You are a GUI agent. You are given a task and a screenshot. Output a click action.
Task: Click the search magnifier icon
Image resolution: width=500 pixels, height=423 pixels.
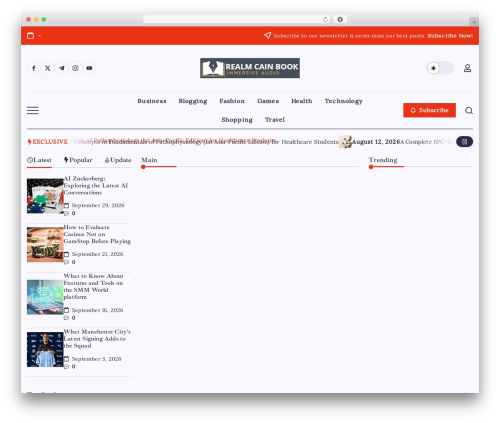469,110
